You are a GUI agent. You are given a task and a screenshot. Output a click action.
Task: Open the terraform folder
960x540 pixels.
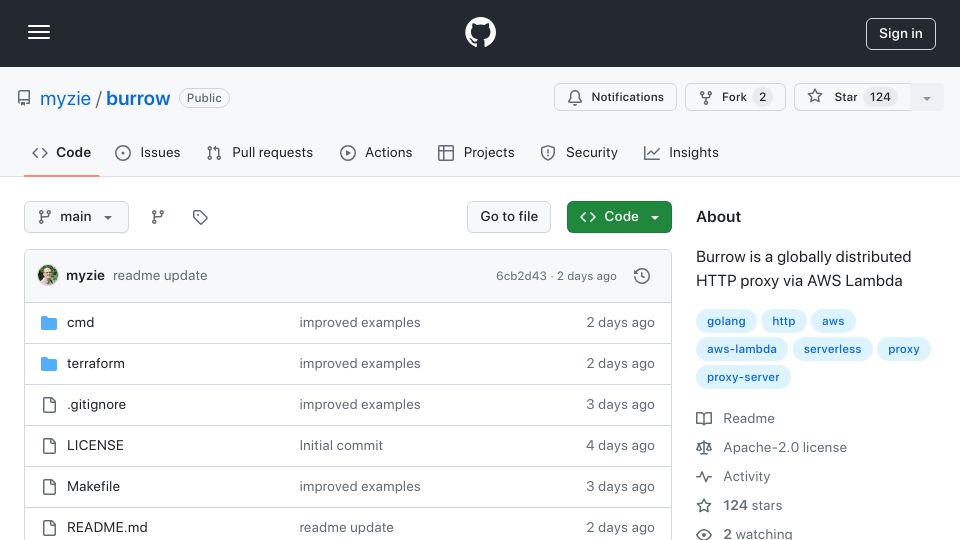click(96, 364)
